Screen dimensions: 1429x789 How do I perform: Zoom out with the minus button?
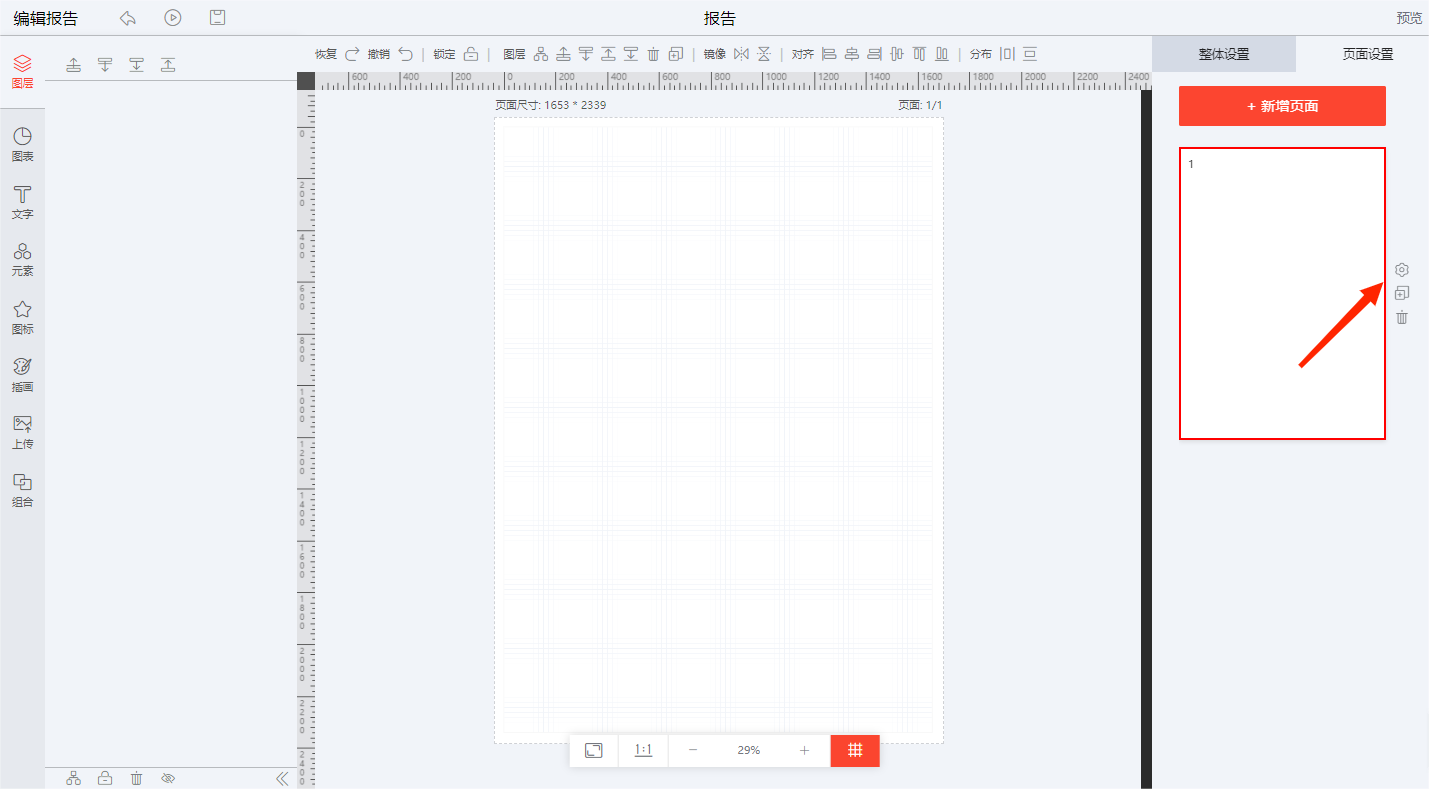[693, 750]
